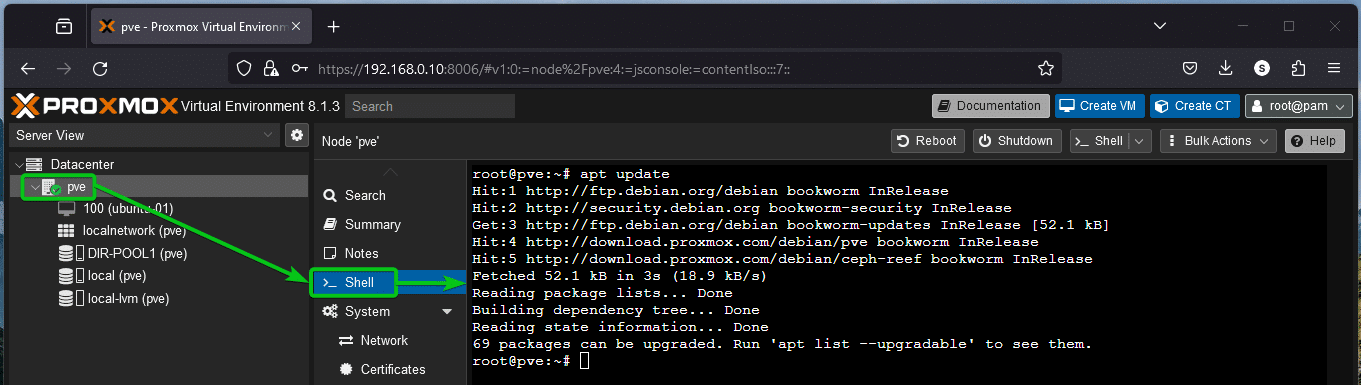Click the Create CT button
The width and height of the screenshot is (1361, 385).
point(1195,106)
